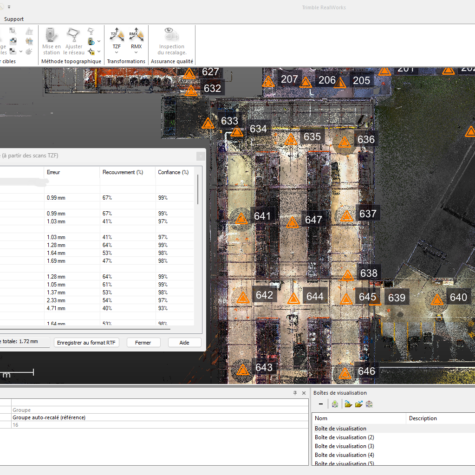This screenshot has width=475, height=475.
Task: Click the second yellow folder icon
Action: (x=359, y=404)
